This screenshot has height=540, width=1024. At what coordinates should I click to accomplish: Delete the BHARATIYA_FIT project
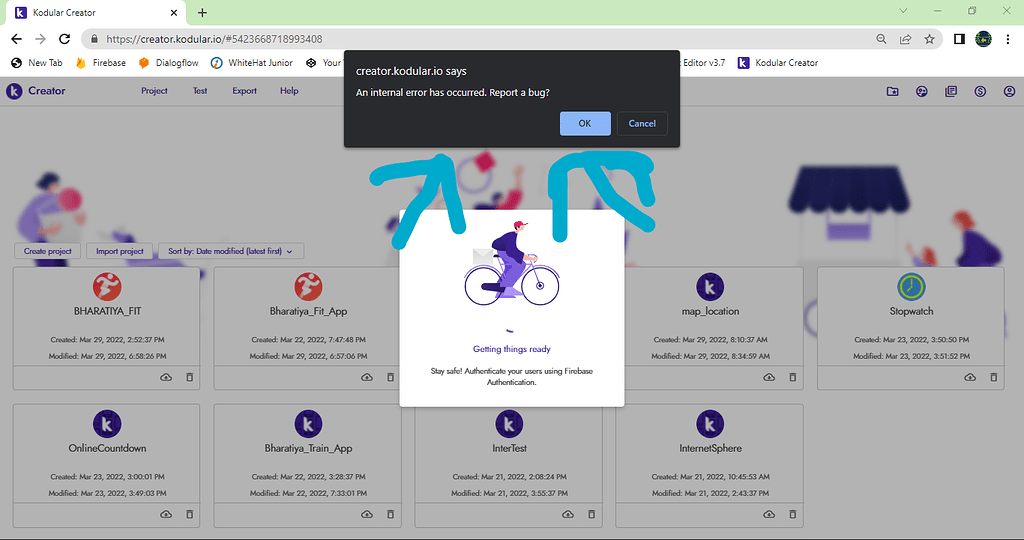point(189,377)
